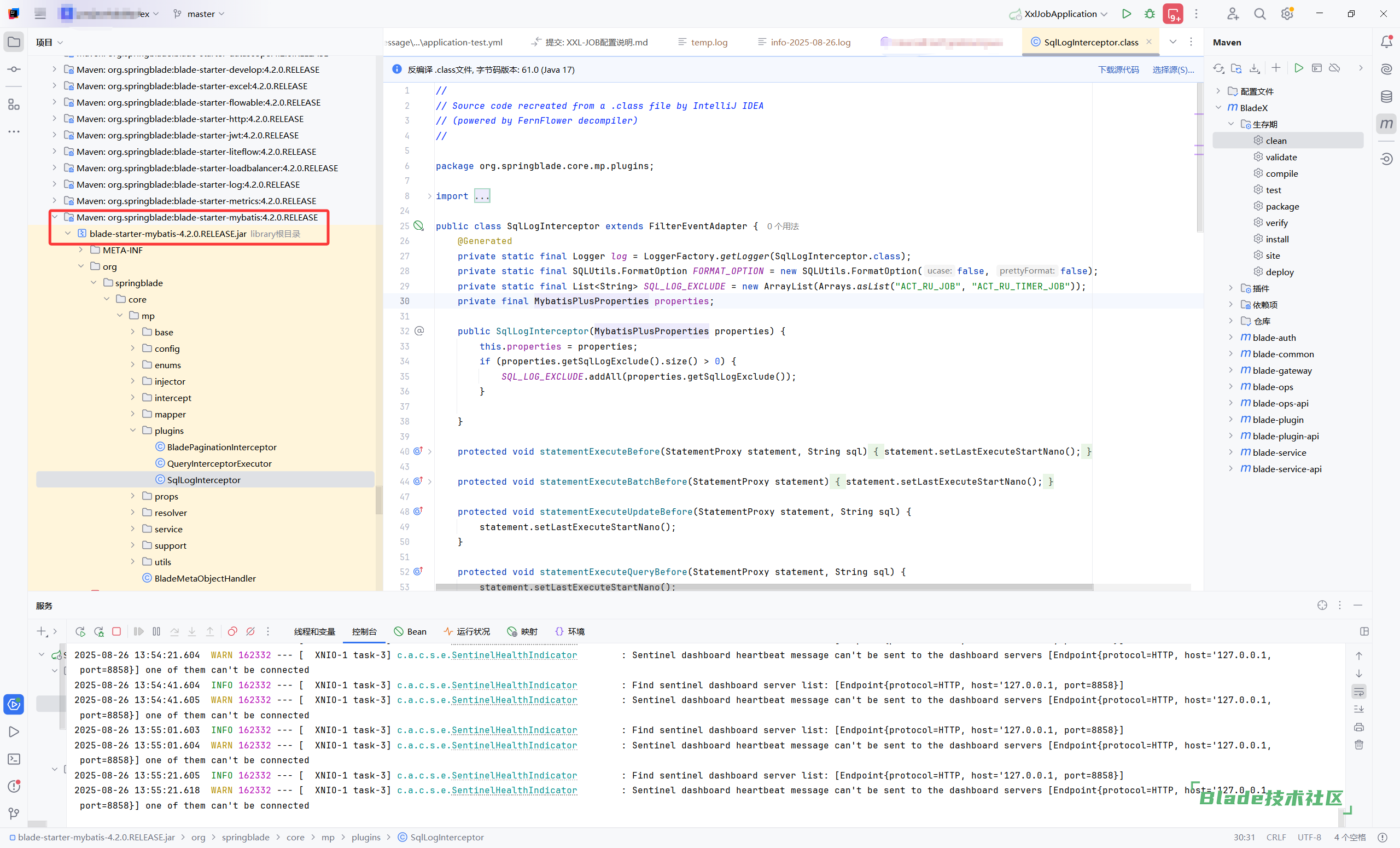
Task: Open the Search Everywhere magnifier icon
Action: pyautogui.click(x=1259, y=14)
